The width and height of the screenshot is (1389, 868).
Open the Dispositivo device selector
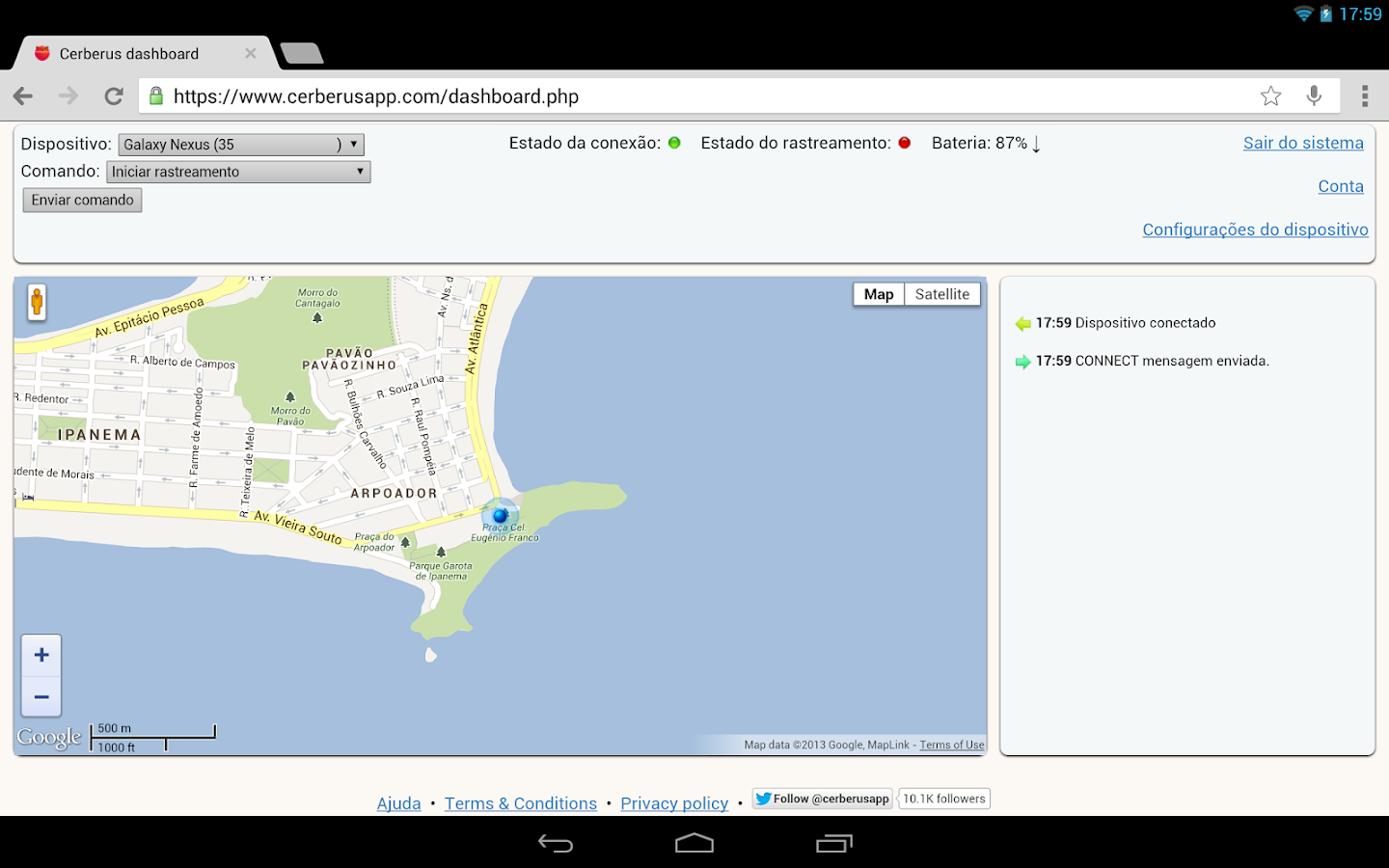240,144
